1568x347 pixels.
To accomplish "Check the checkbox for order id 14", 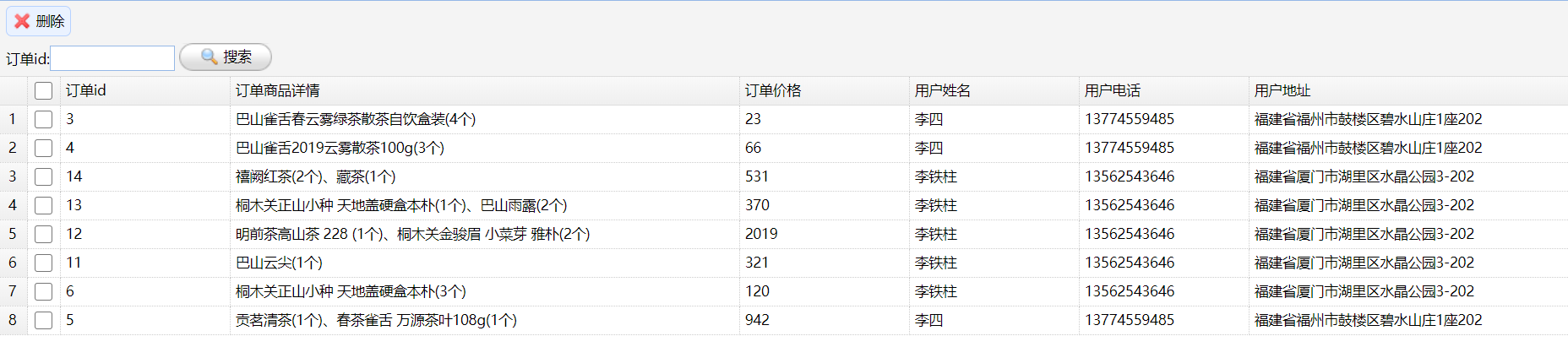I will [44, 176].
